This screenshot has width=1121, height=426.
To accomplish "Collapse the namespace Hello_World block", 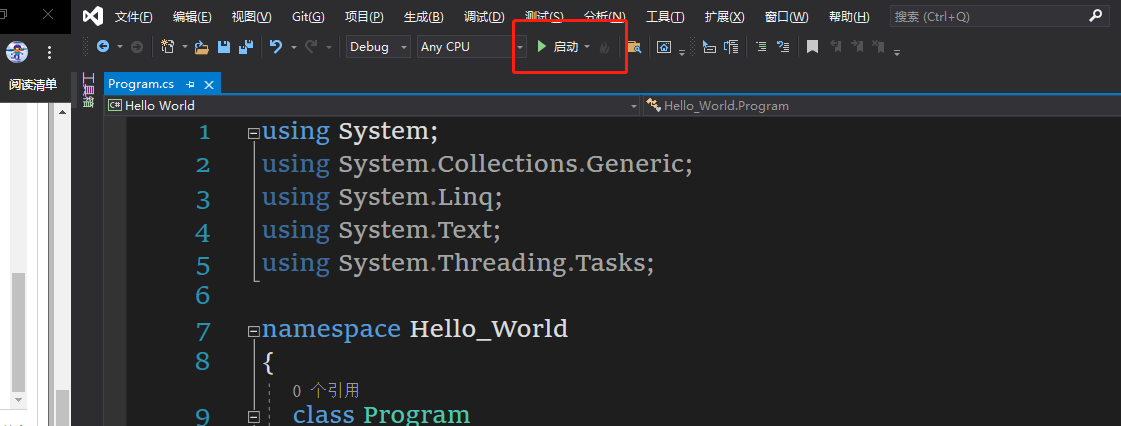I will click(253, 331).
